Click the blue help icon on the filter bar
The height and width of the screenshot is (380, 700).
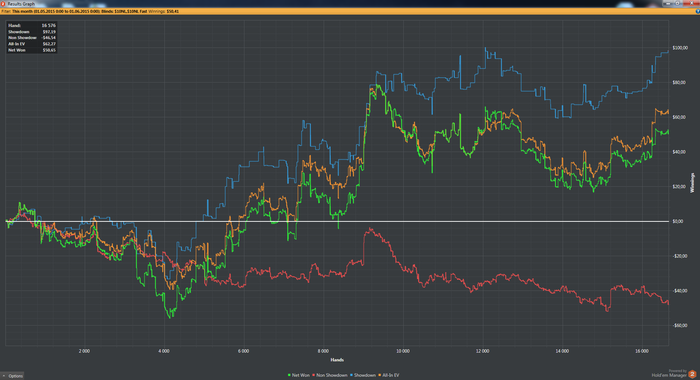coord(698,11)
